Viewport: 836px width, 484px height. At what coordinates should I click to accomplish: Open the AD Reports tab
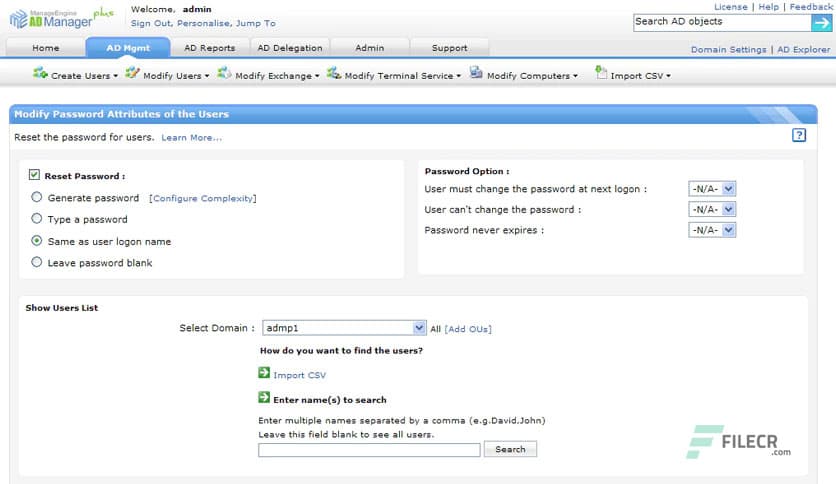click(x=210, y=48)
